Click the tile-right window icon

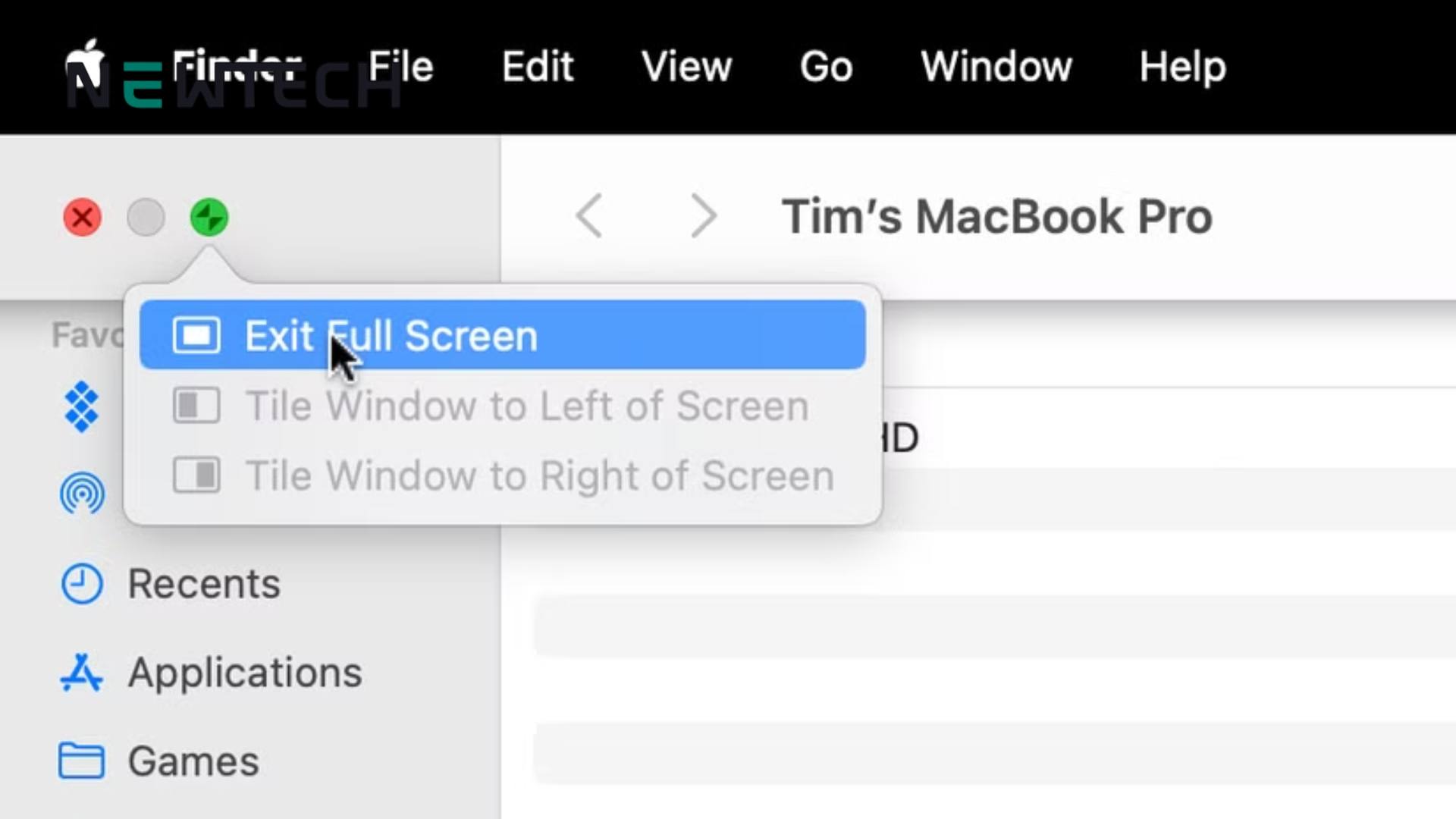[x=196, y=475]
